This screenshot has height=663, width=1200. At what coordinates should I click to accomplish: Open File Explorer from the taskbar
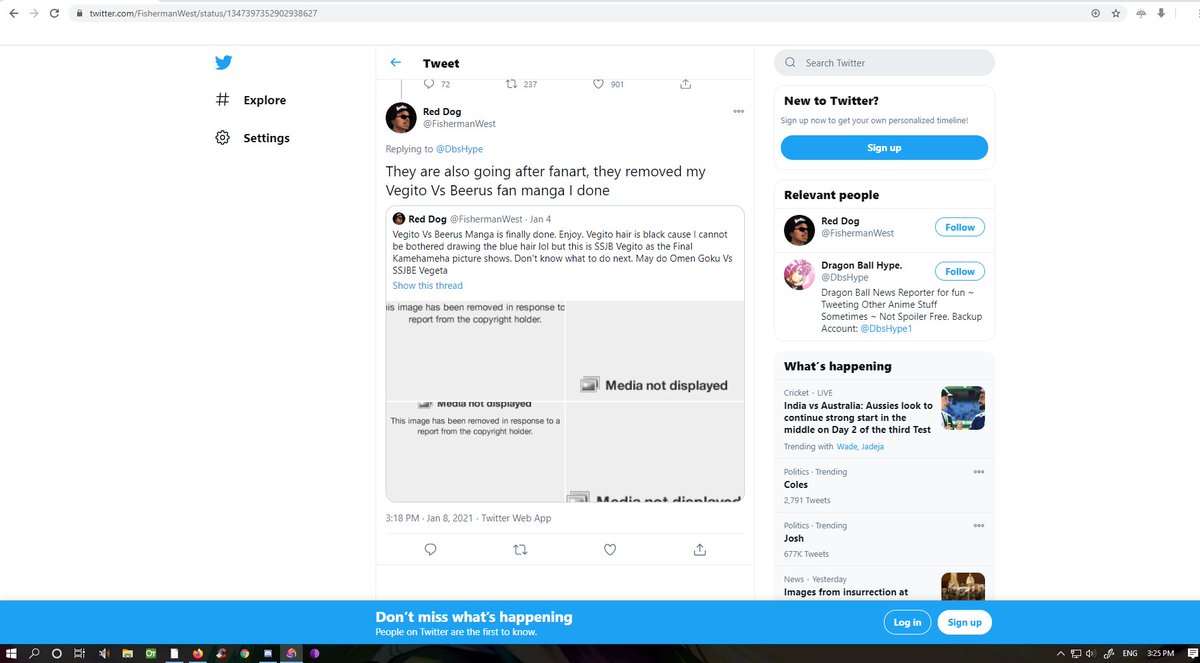[127, 653]
